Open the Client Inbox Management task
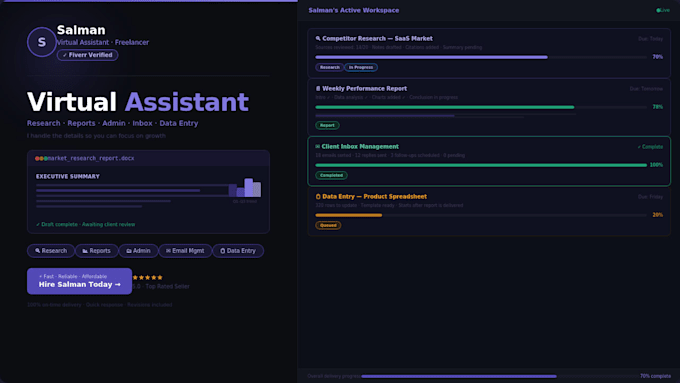Viewport: 680px width, 383px height. [x=489, y=161]
